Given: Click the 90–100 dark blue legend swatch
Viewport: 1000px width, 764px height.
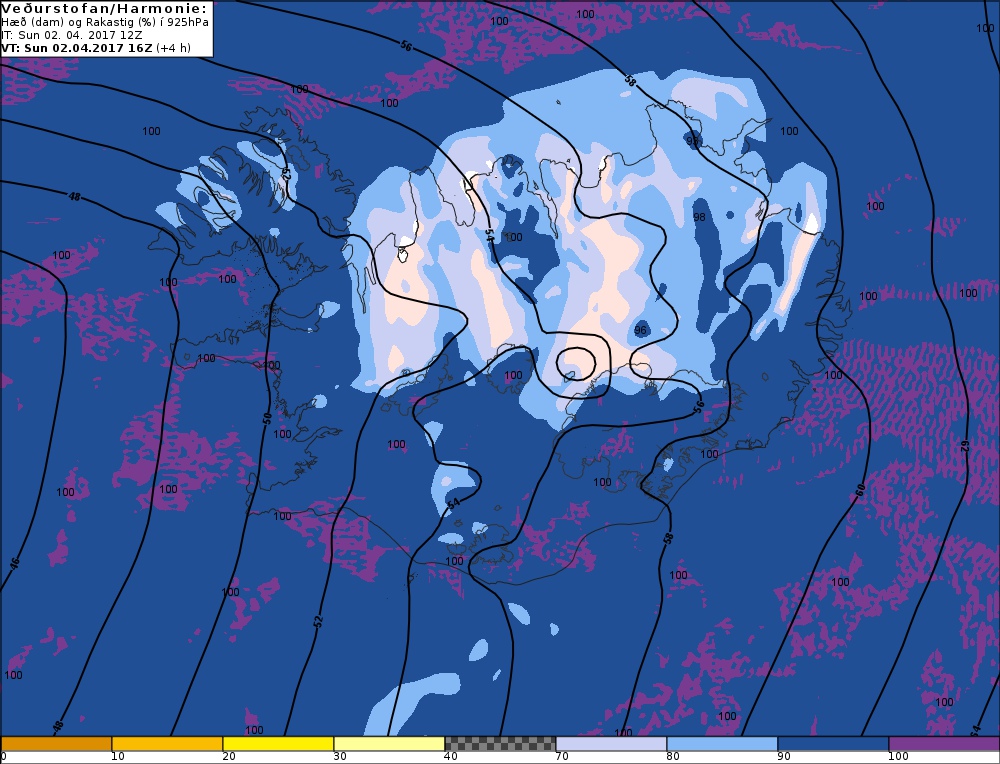Looking at the screenshot, I should [x=833, y=744].
